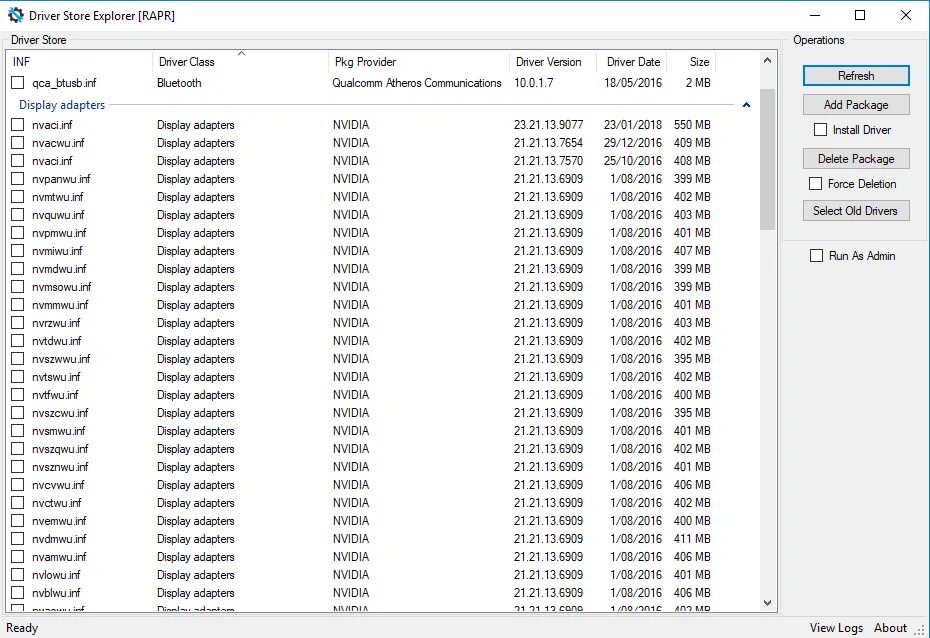930x638 pixels.
Task: Select the nvamwu.inf file name
Action: (x=59, y=557)
